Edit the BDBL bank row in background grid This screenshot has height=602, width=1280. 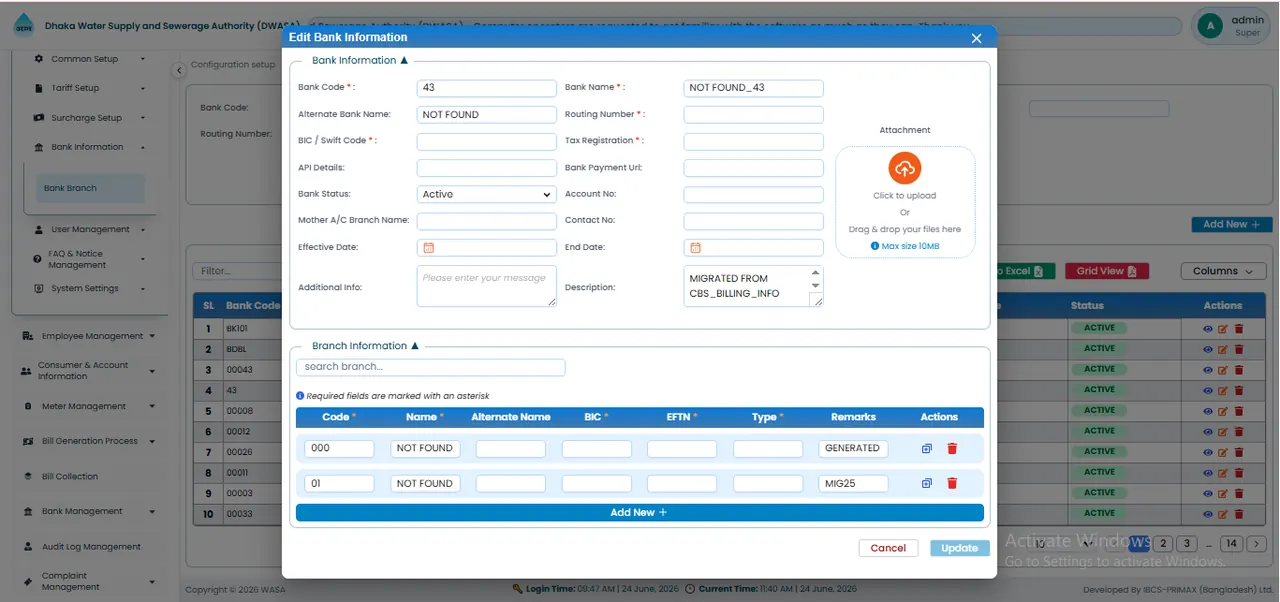1223,349
